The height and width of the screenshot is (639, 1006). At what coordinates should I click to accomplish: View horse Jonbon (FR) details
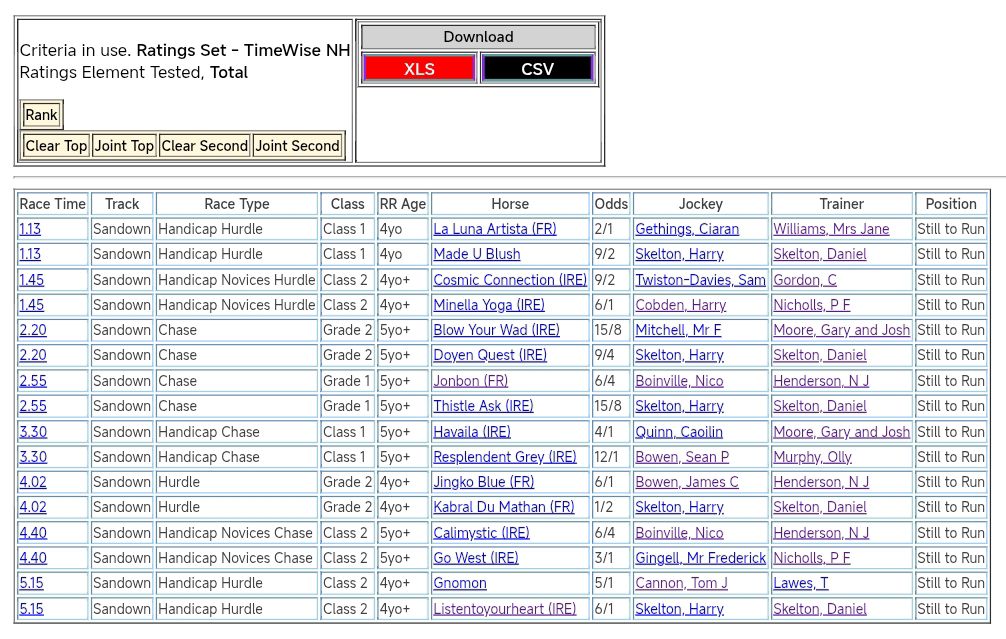click(x=470, y=381)
